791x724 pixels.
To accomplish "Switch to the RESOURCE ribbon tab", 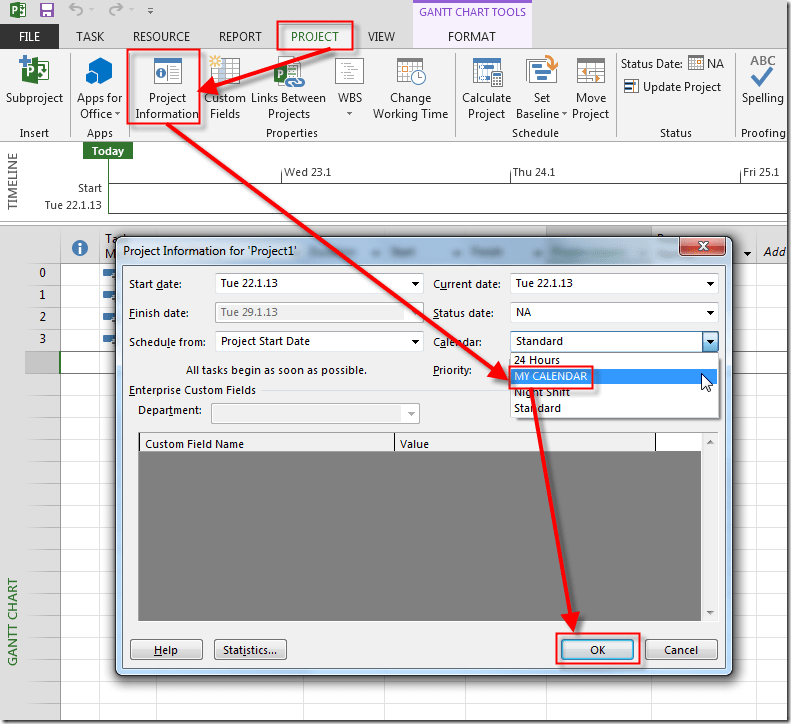I will [161, 37].
